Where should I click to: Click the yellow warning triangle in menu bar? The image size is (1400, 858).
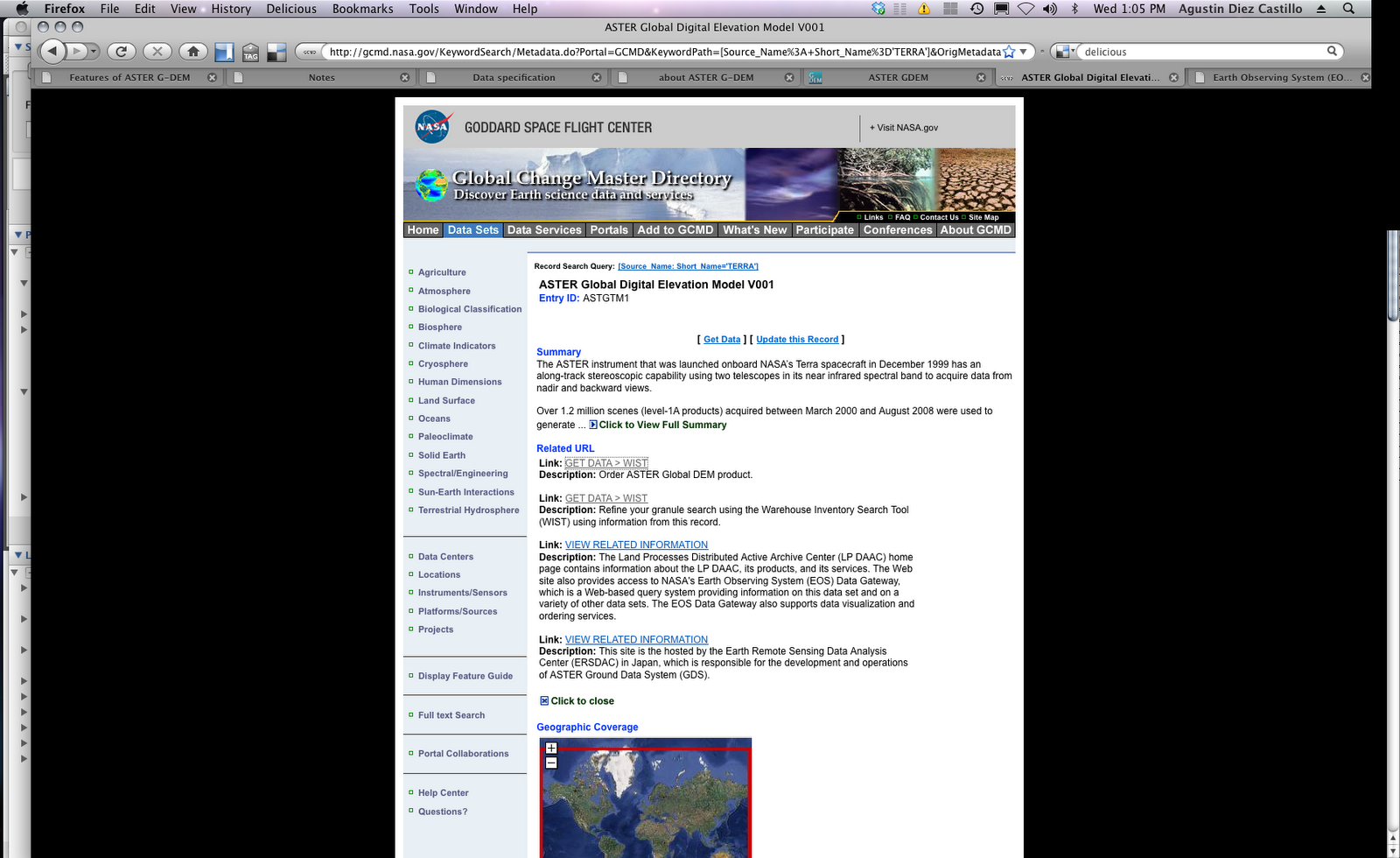[x=924, y=9]
